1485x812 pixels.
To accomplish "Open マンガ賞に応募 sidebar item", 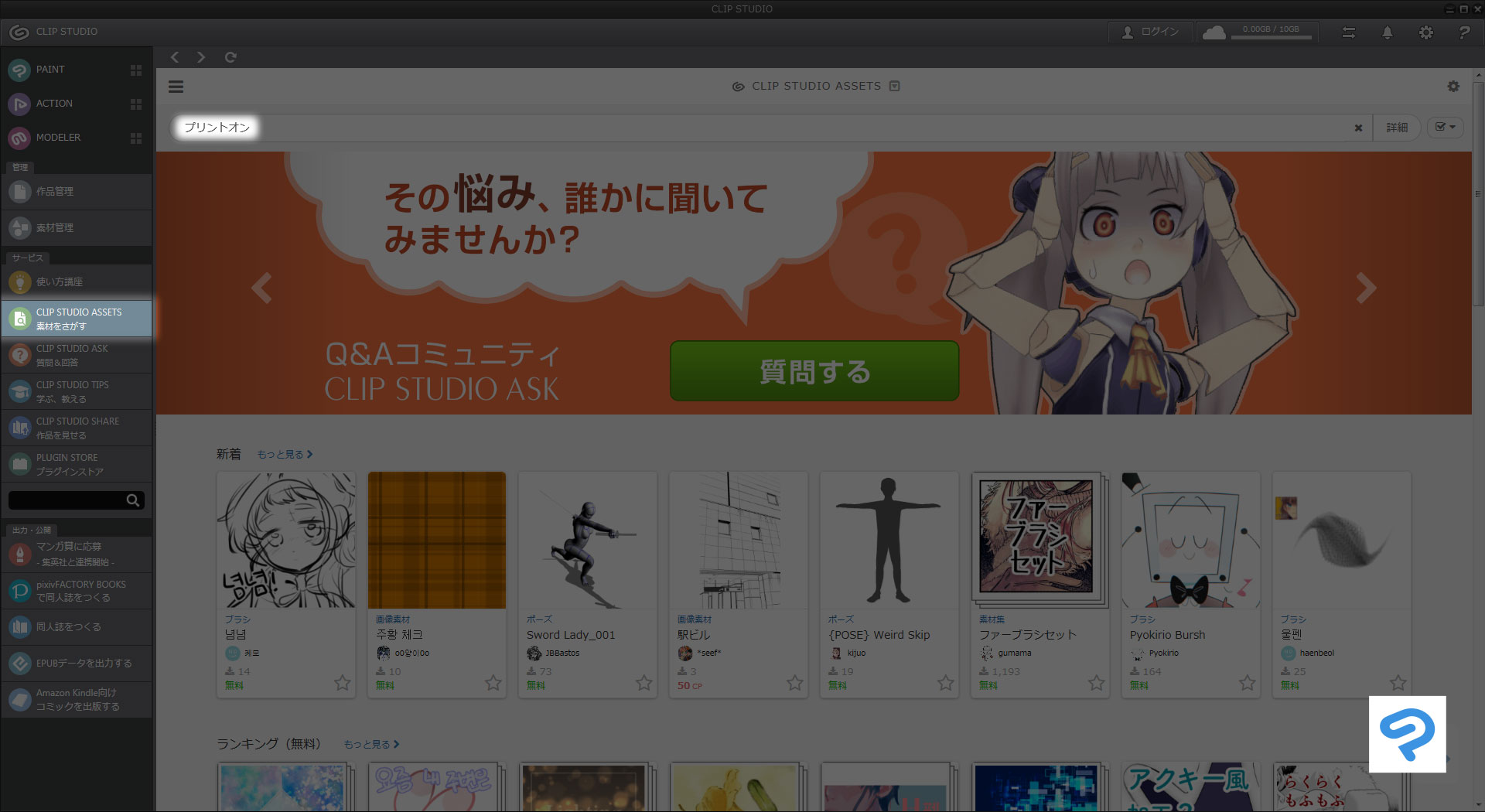I will pos(77,554).
